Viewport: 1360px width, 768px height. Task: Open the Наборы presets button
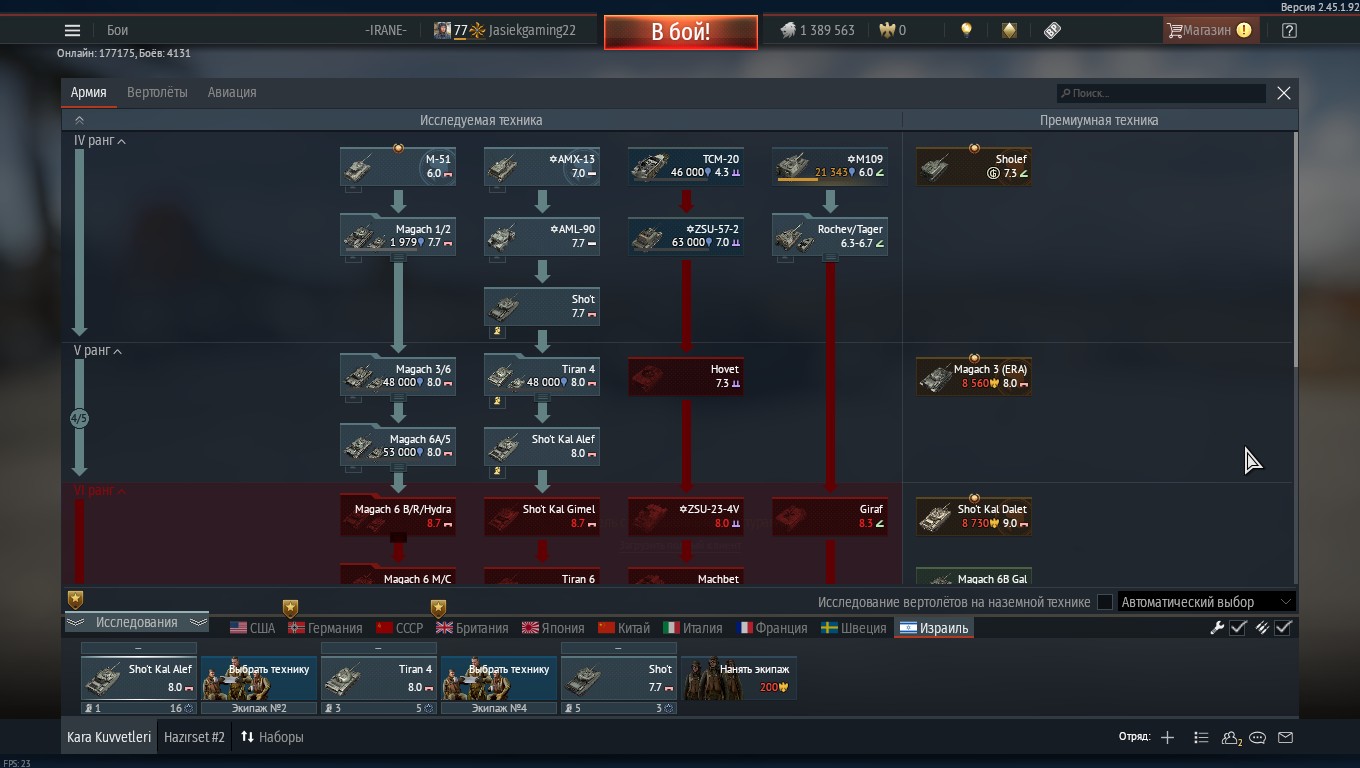point(272,737)
